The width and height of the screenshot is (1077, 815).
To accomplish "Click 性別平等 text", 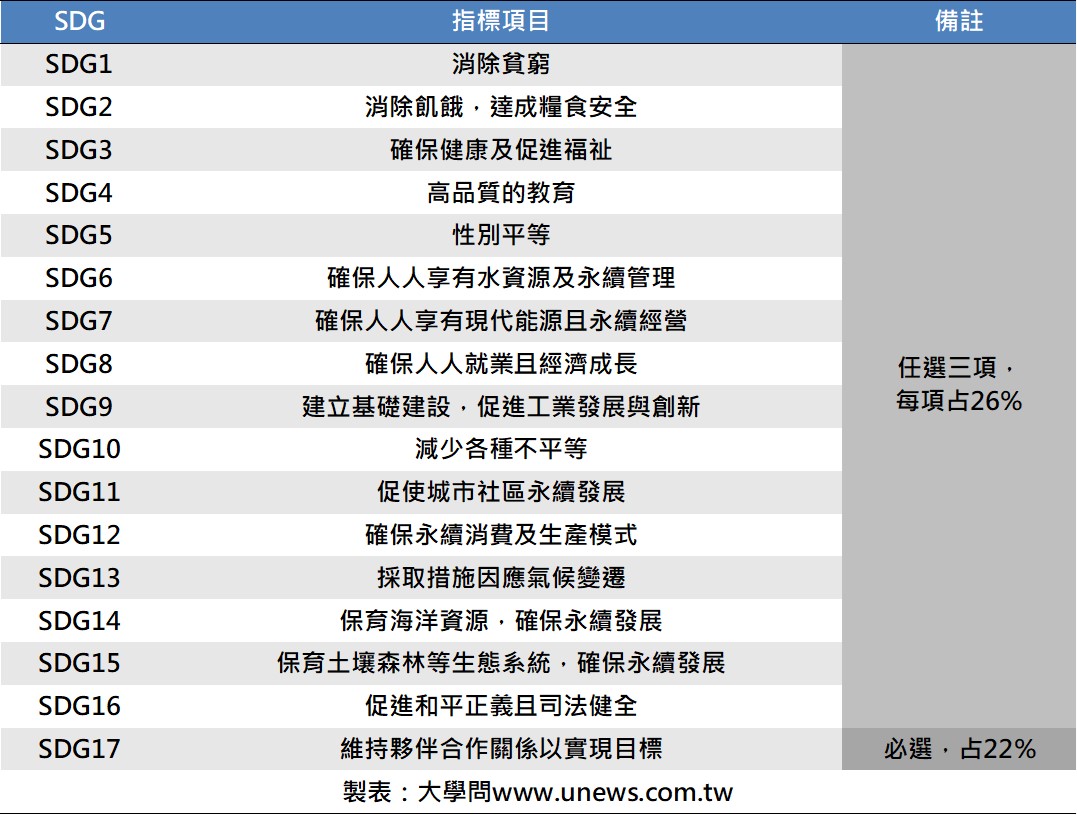I will [x=501, y=235].
